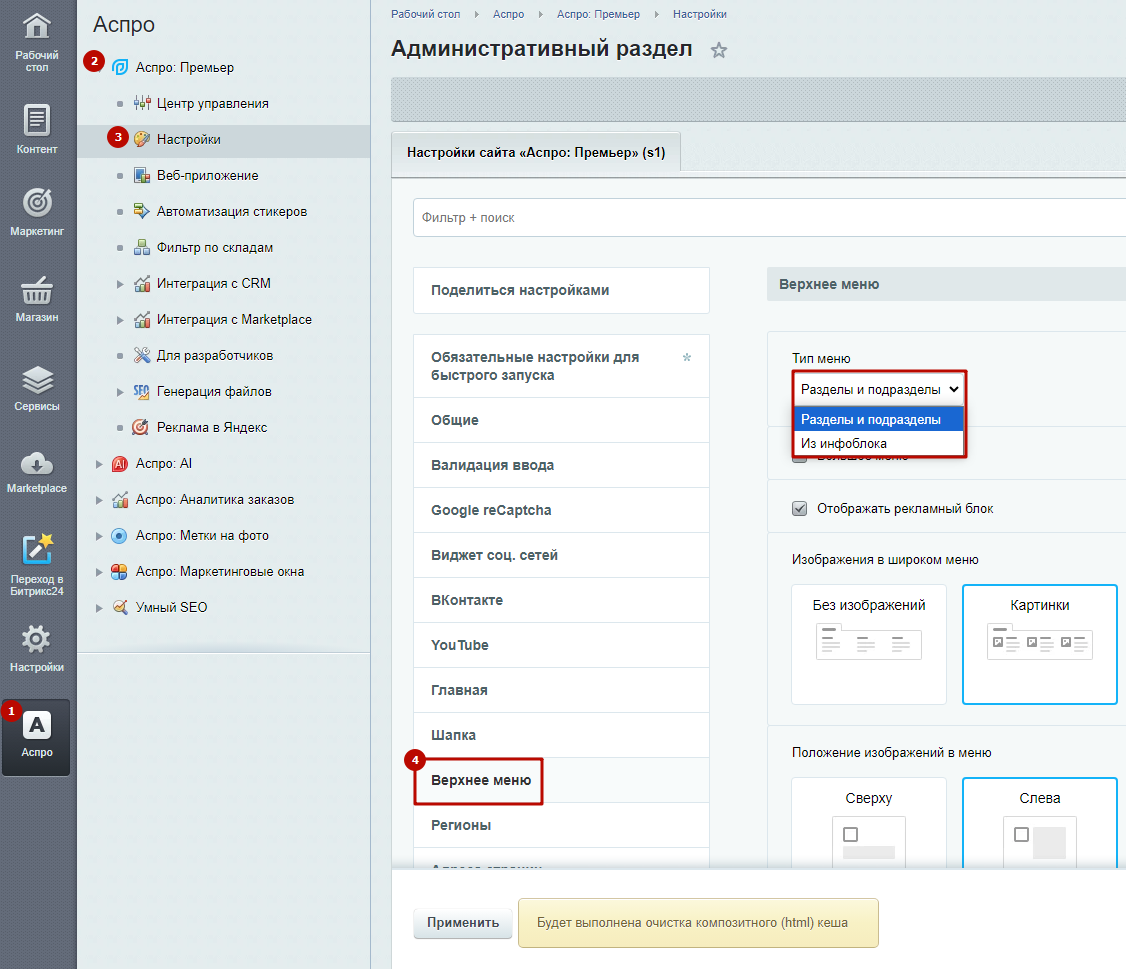Open the Магазин basket icon
Screen dimensions: 1126x969
point(37,291)
